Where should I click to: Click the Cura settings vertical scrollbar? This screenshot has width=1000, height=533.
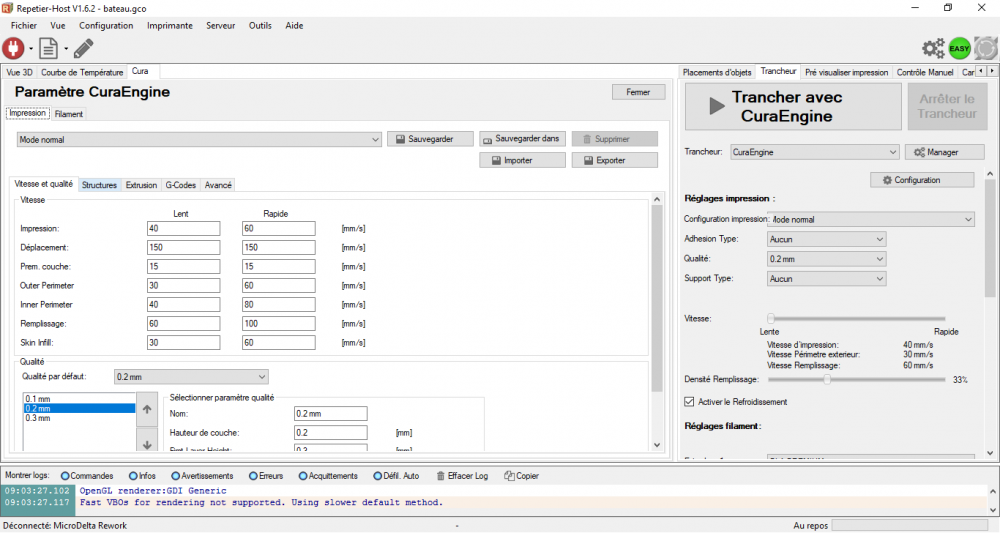click(657, 298)
